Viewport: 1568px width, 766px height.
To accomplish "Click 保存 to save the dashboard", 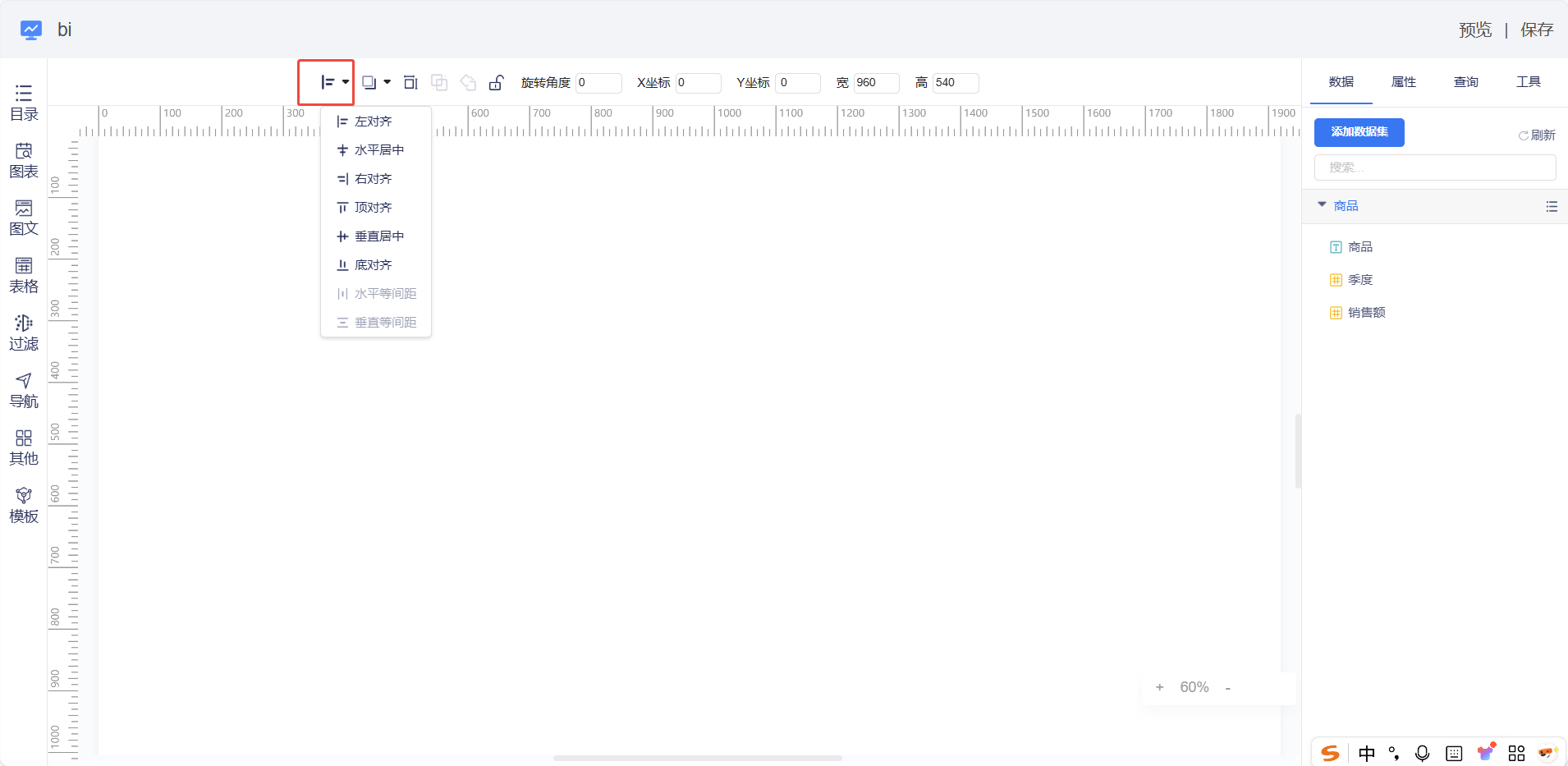I will [x=1536, y=30].
